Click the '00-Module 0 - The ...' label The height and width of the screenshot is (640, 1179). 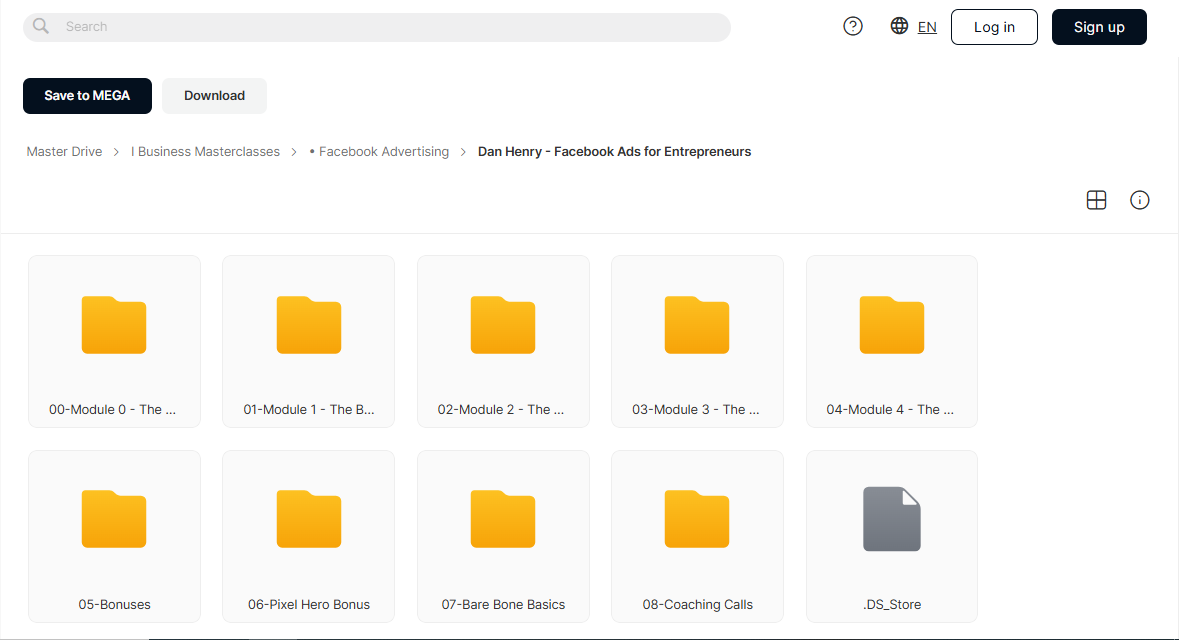point(113,410)
